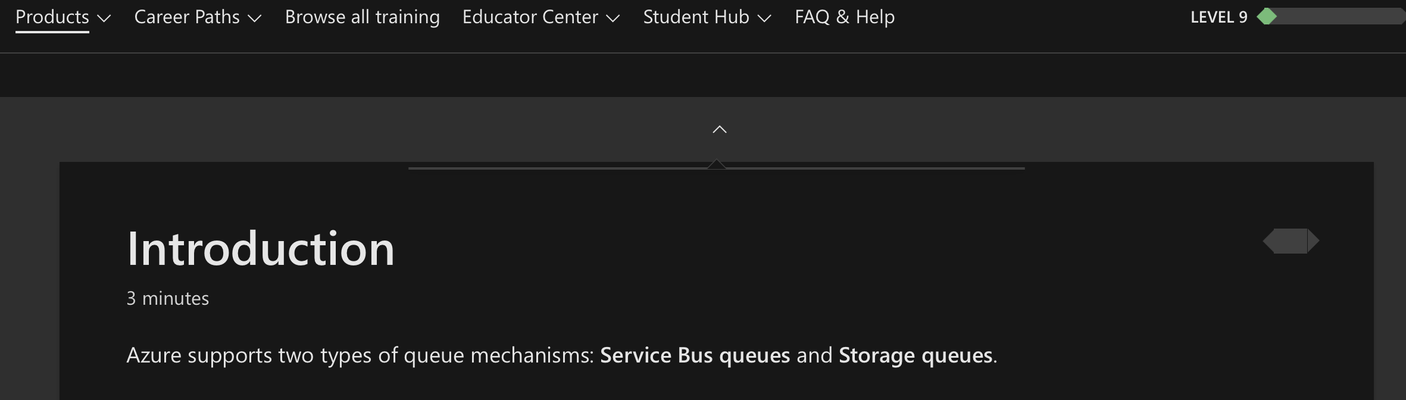Click the LEVEL 9 label
The width and height of the screenshot is (1406, 400).
1219,17
